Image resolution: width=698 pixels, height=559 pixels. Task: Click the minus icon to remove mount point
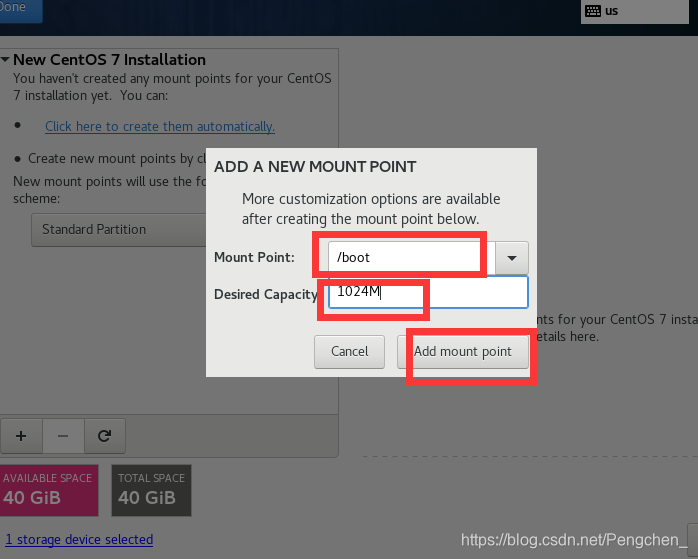pos(63,436)
